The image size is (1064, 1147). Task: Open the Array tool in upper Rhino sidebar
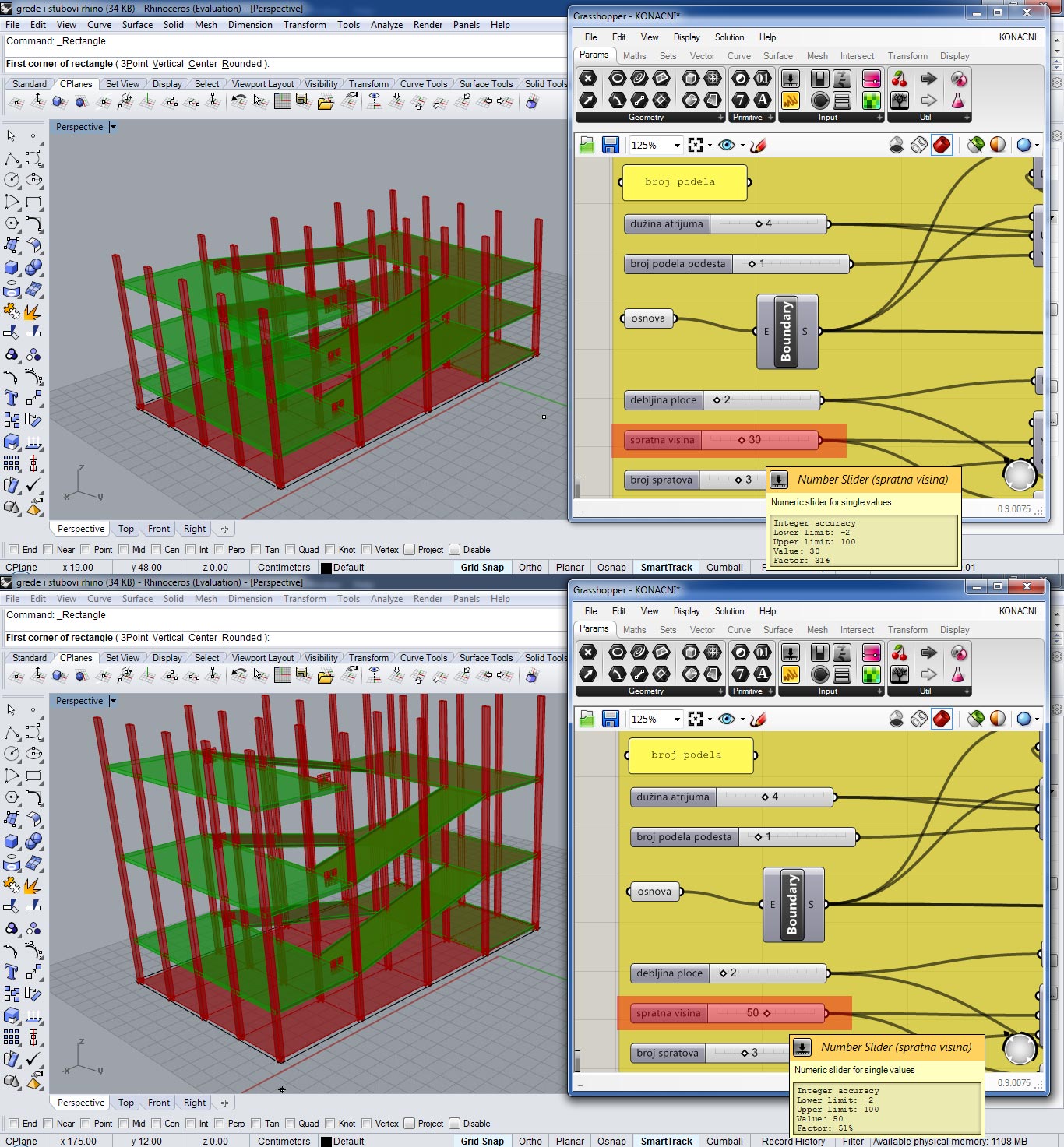pyautogui.click(x=12, y=463)
